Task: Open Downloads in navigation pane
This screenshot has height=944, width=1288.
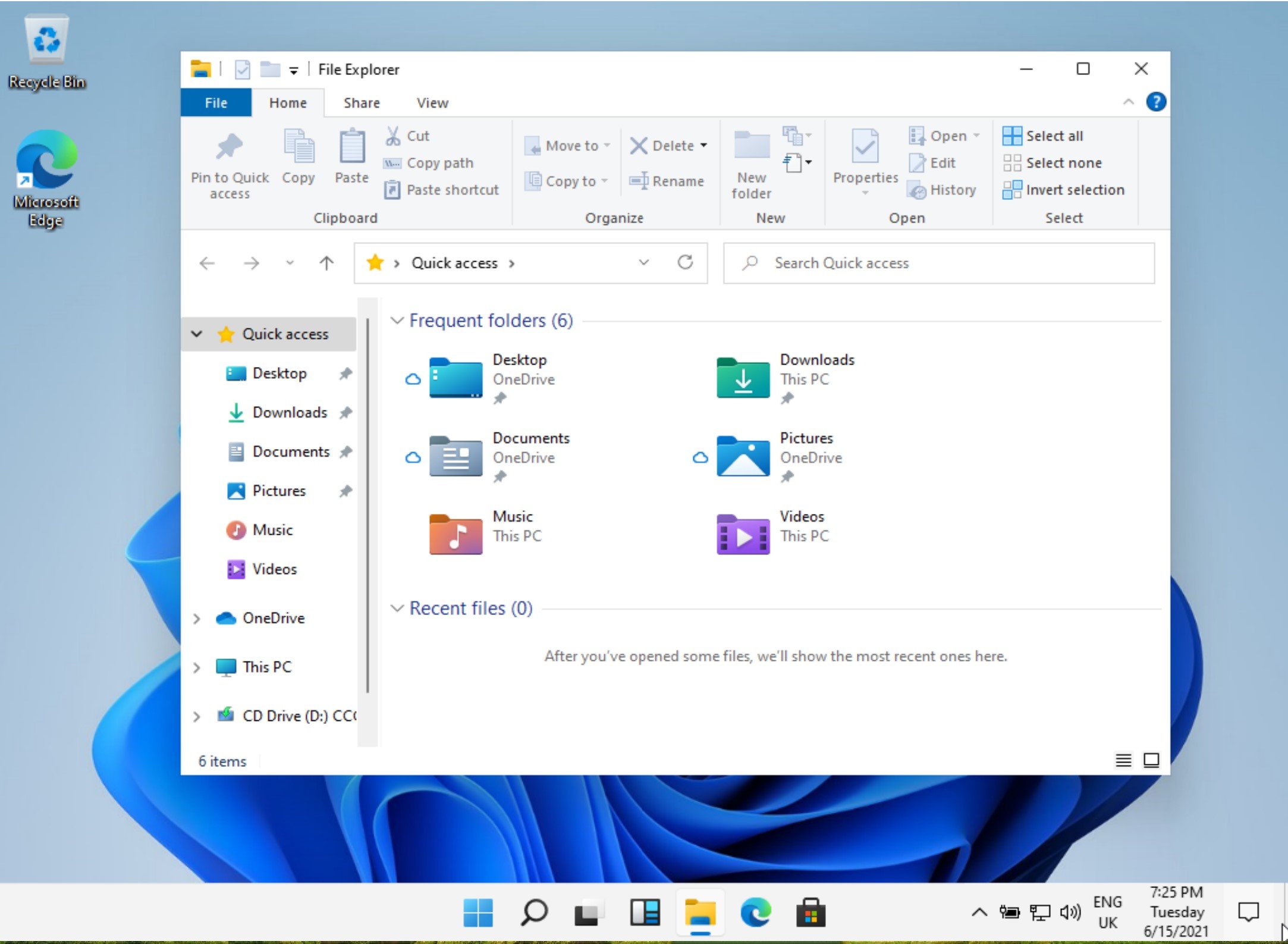Action: point(289,412)
